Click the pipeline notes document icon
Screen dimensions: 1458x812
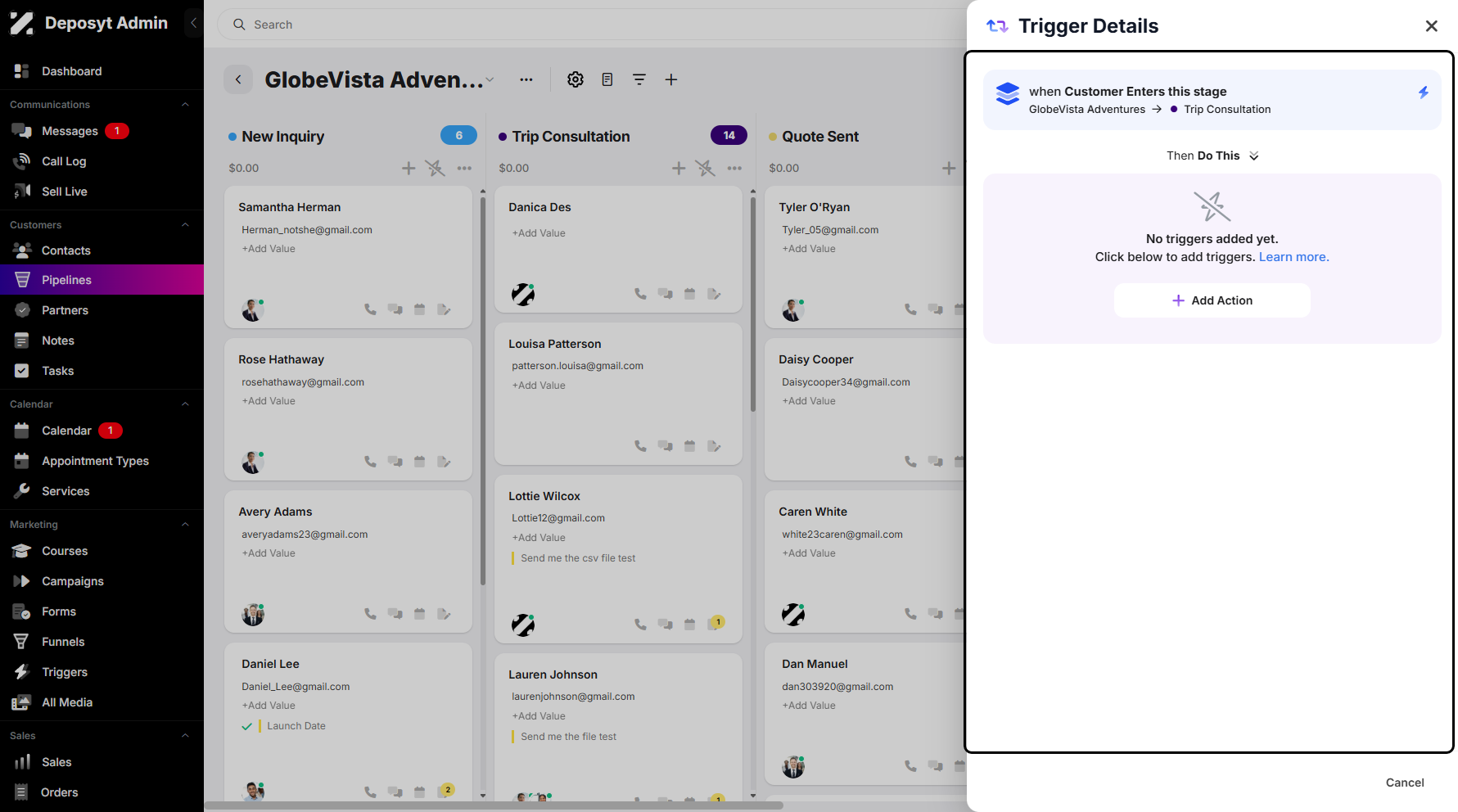click(x=607, y=79)
